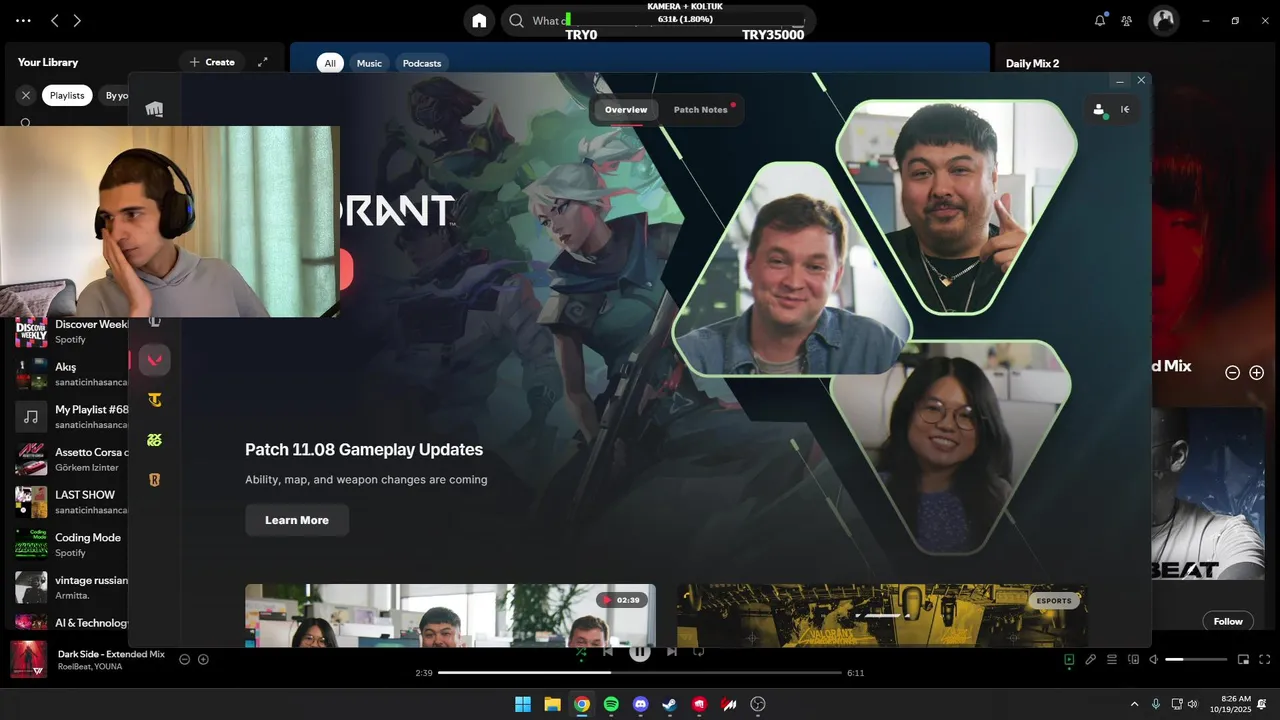Show lyrics microphone icon in Spotify

(x=1091, y=660)
